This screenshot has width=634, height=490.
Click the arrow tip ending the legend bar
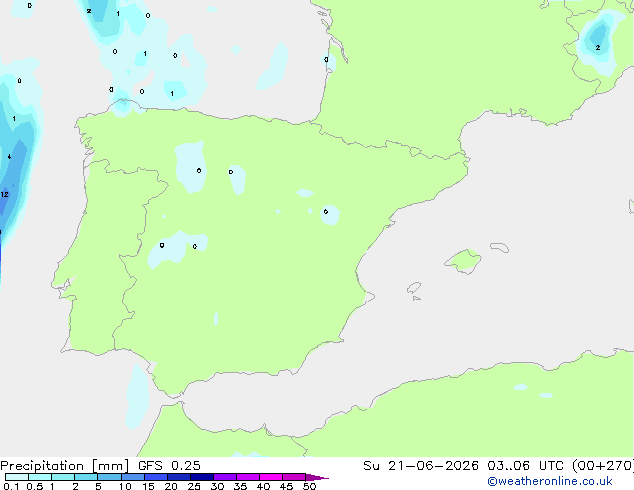pyautogui.click(x=317, y=477)
